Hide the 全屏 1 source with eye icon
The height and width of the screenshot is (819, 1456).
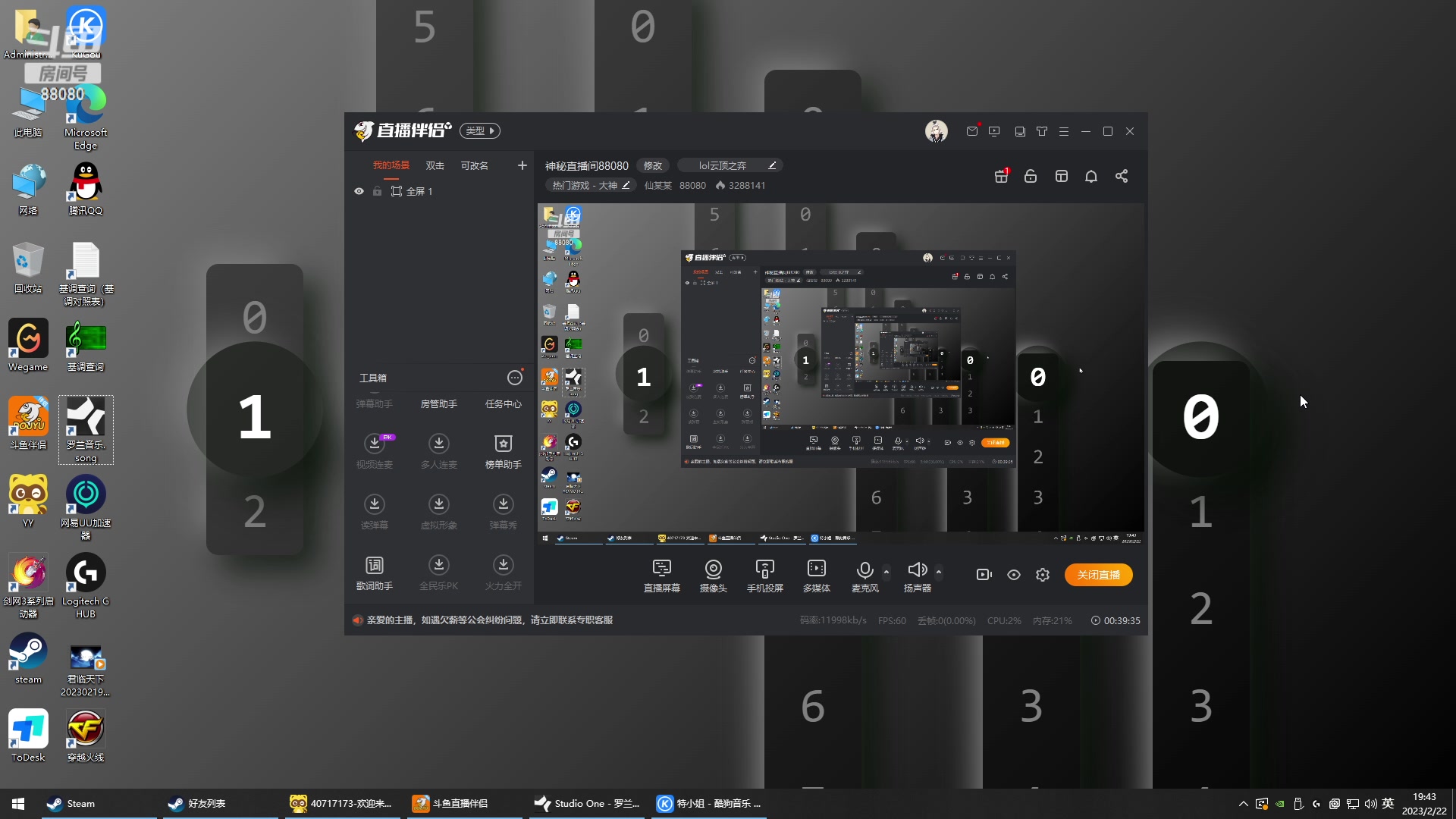pos(359,191)
